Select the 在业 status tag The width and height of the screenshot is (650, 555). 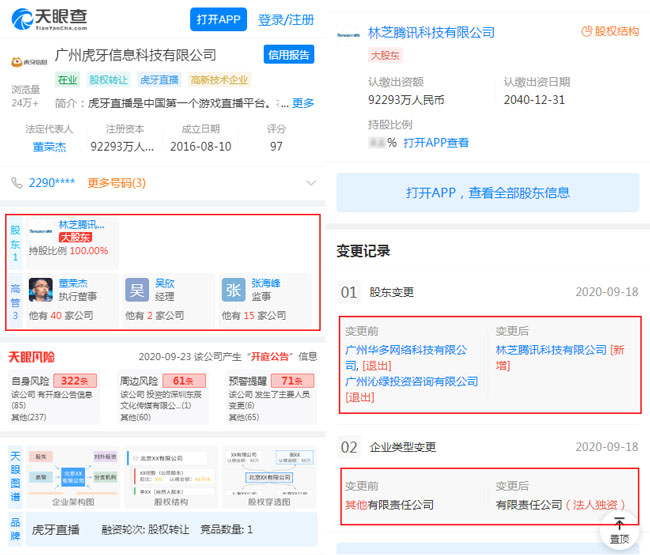(x=68, y=80)
